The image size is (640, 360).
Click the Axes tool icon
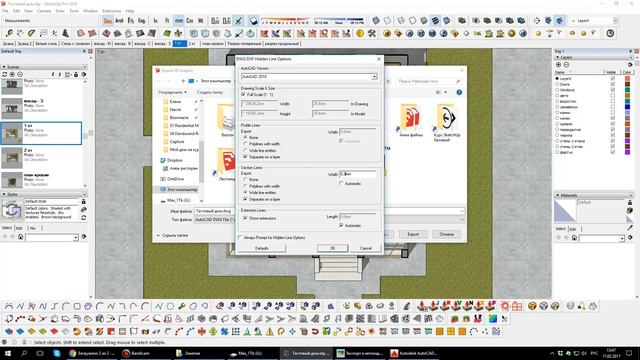[x=54, y=33]
